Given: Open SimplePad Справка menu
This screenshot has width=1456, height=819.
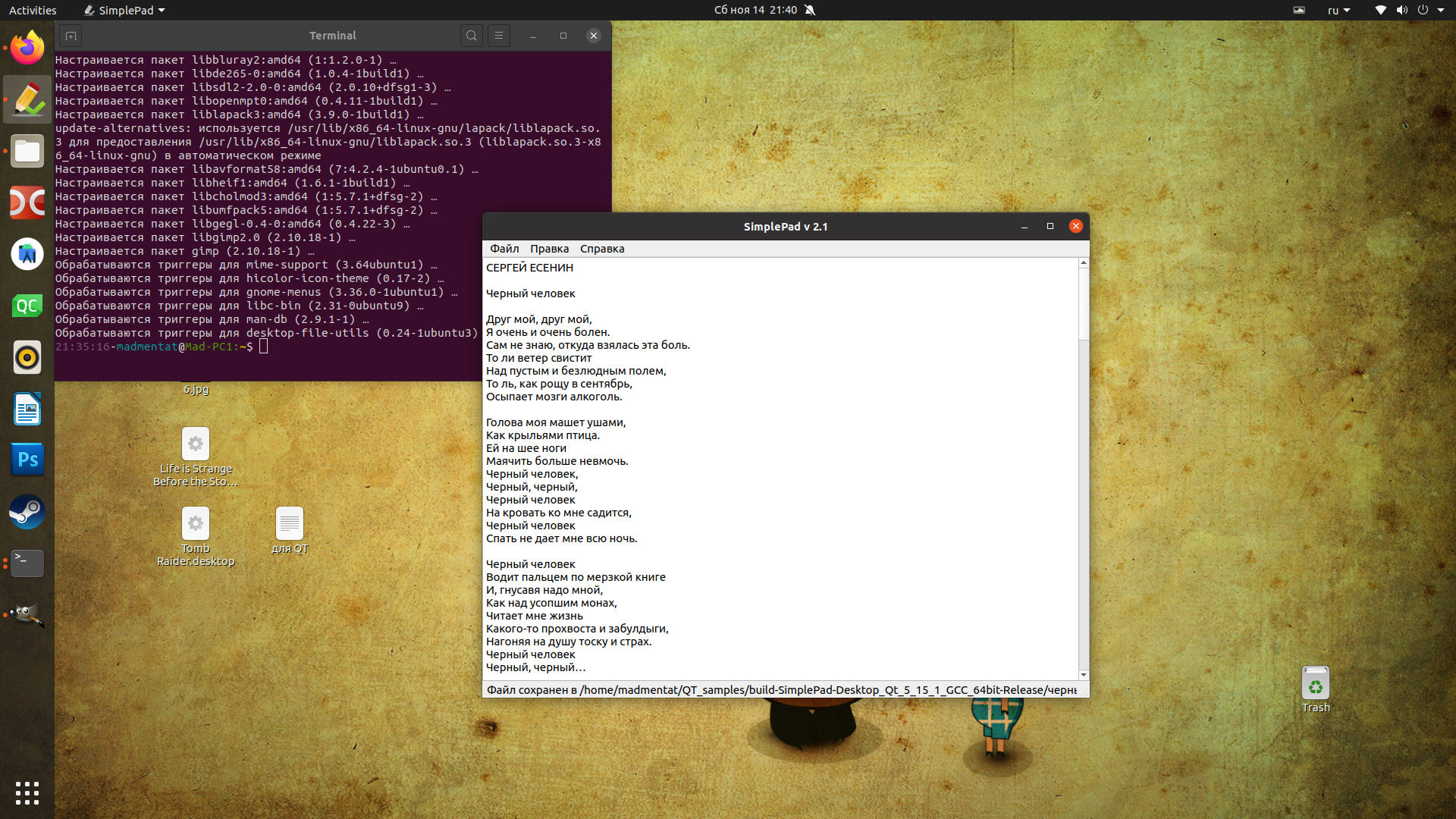Looking at the screenshot, I should coord(601,248).
